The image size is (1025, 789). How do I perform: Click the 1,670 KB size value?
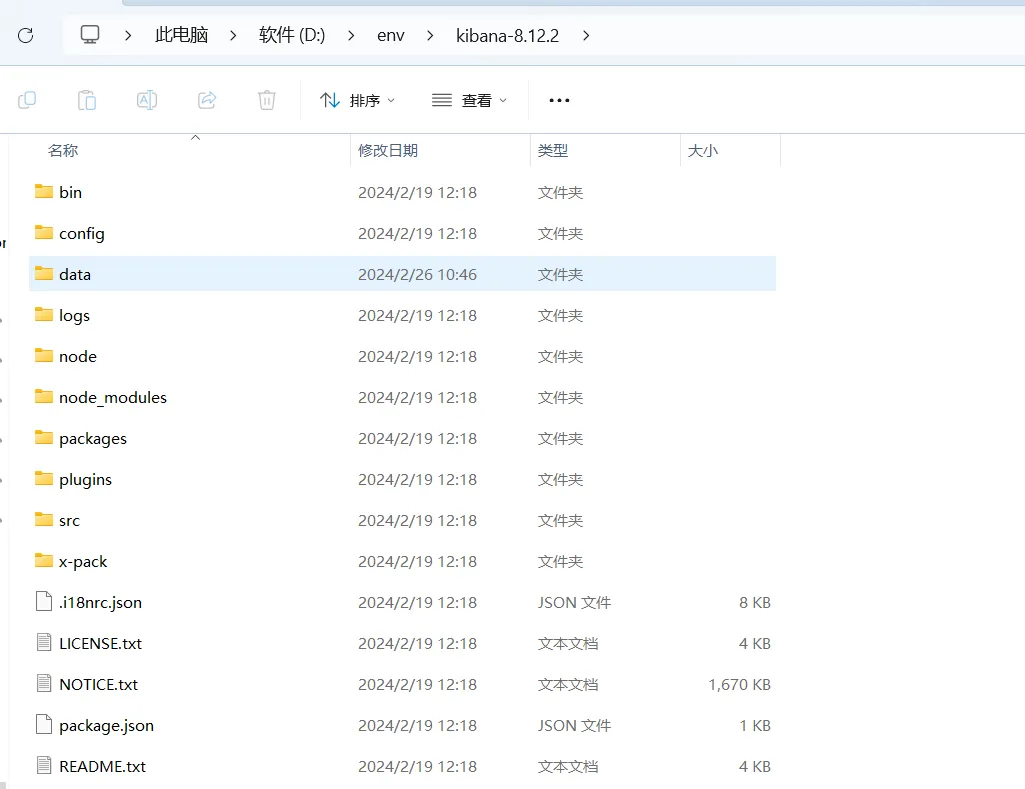point(739,684)
